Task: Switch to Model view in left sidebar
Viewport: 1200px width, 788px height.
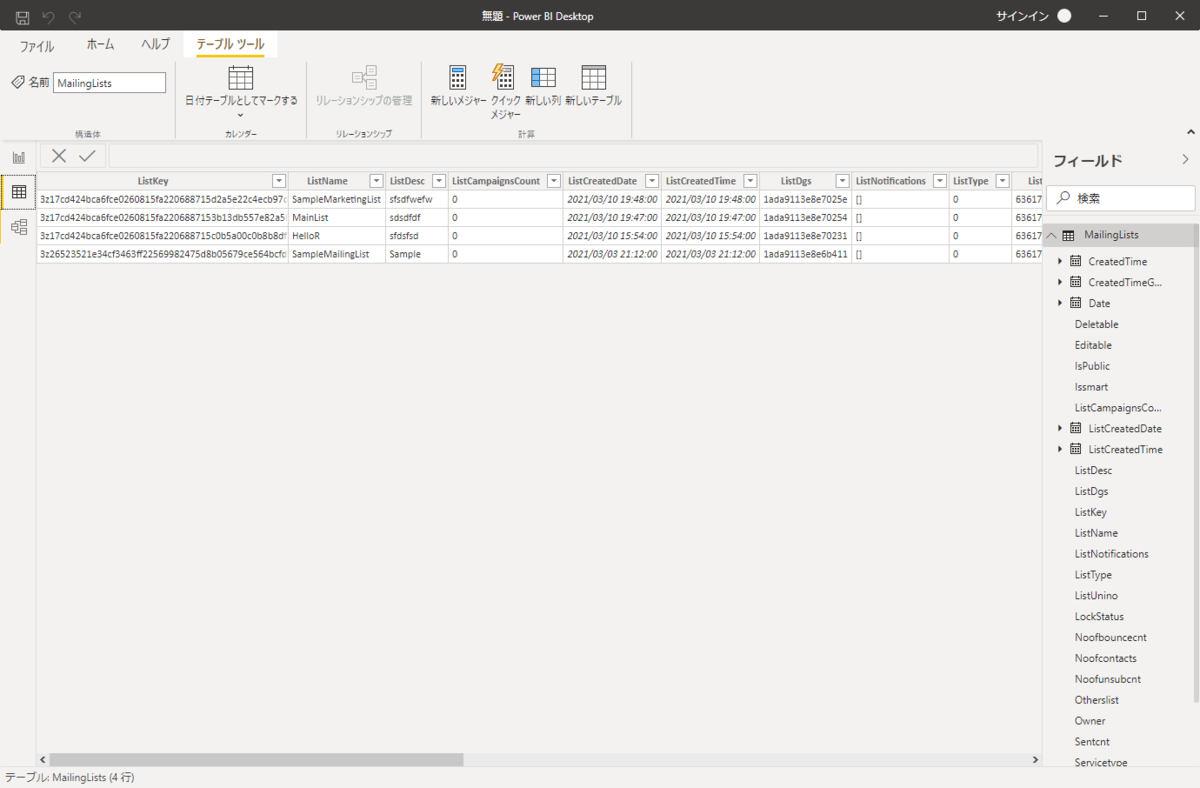Action: (x=18, y=227)
